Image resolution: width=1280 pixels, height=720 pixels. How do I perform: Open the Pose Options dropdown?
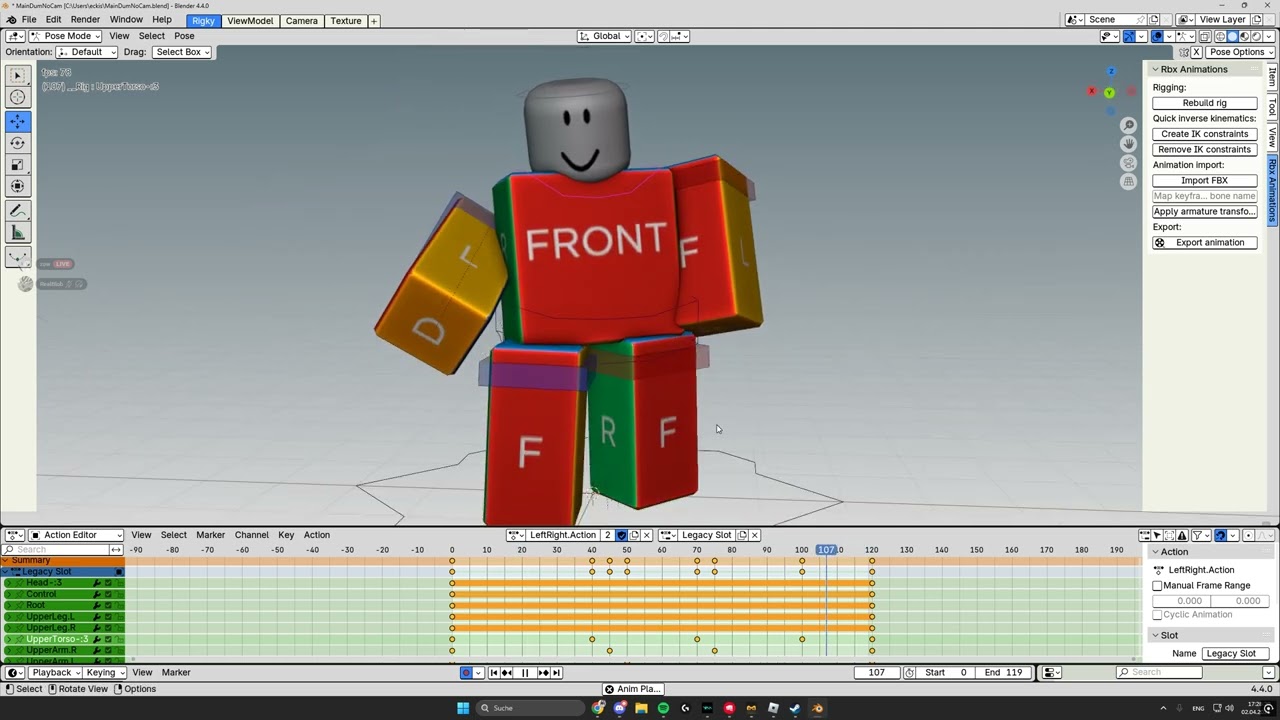click(x=1241, y=52)
